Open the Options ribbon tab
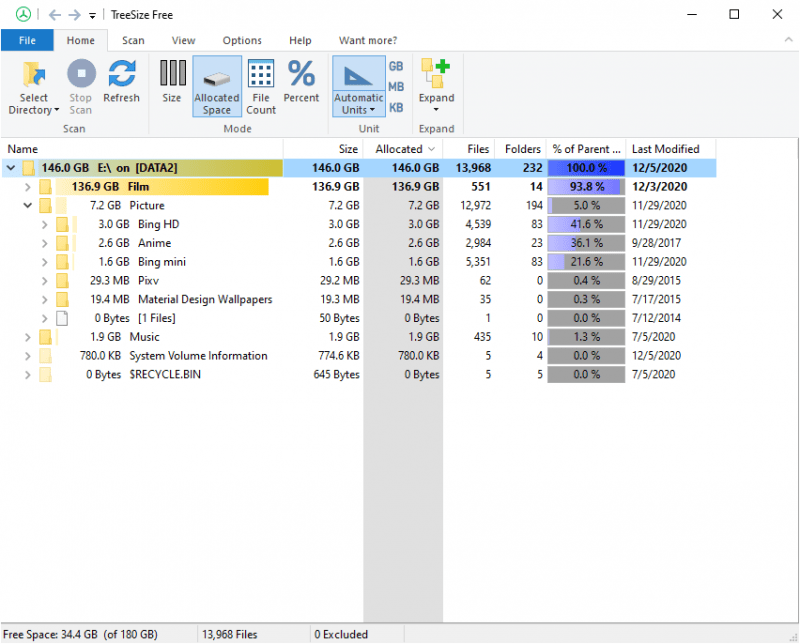Image resolution: width=800 pixels, height=644 pixels. point(242,40)
